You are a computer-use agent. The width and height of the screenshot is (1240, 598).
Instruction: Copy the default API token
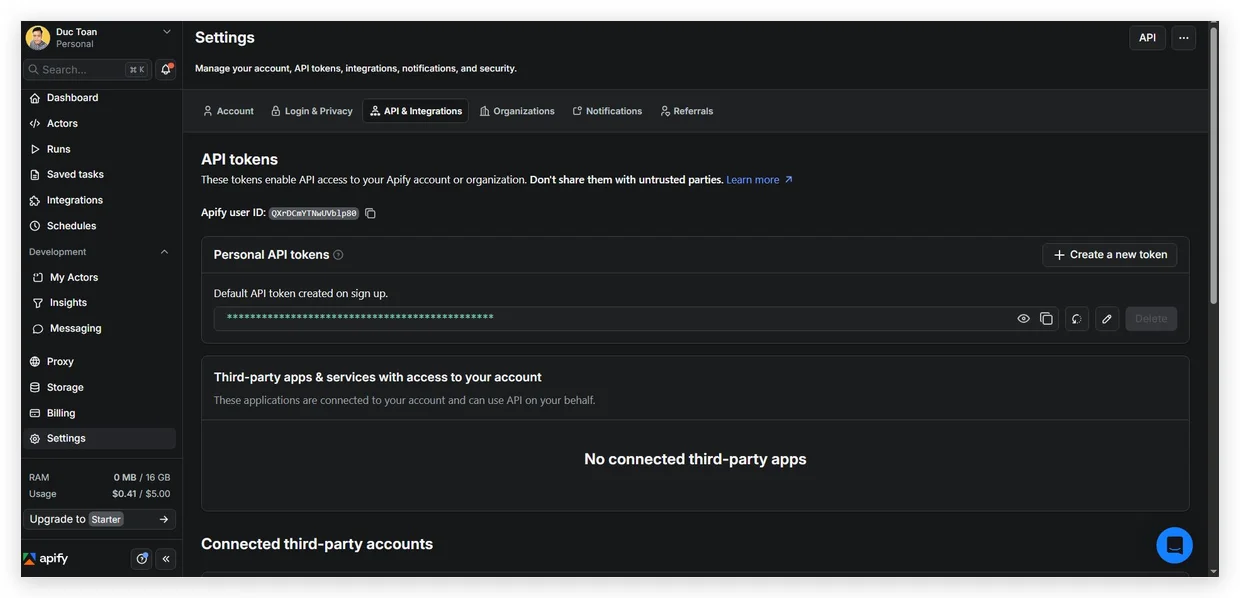1046,319
